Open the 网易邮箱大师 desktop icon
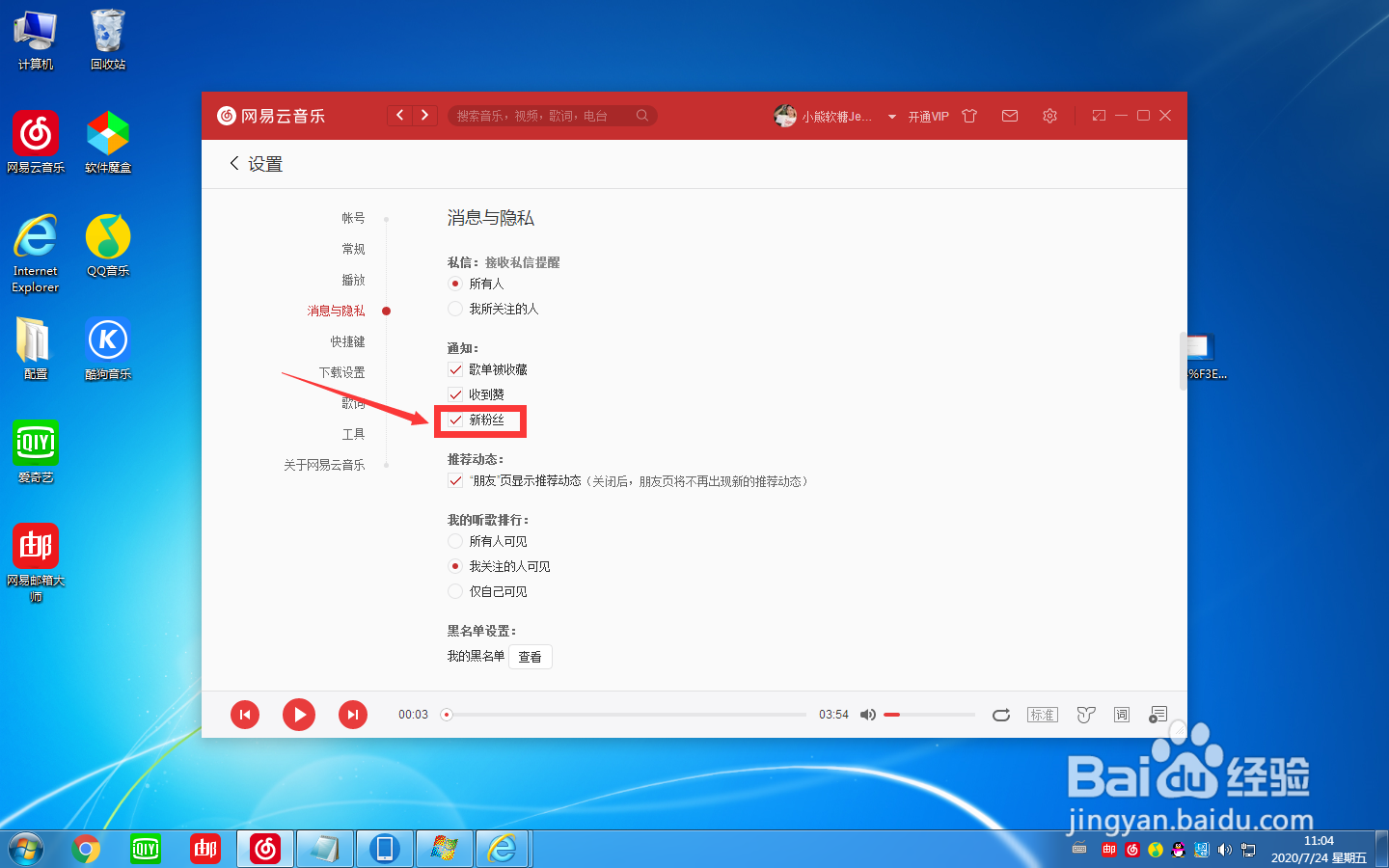This screenshot has width=1389, height=868. pos(36,563)
